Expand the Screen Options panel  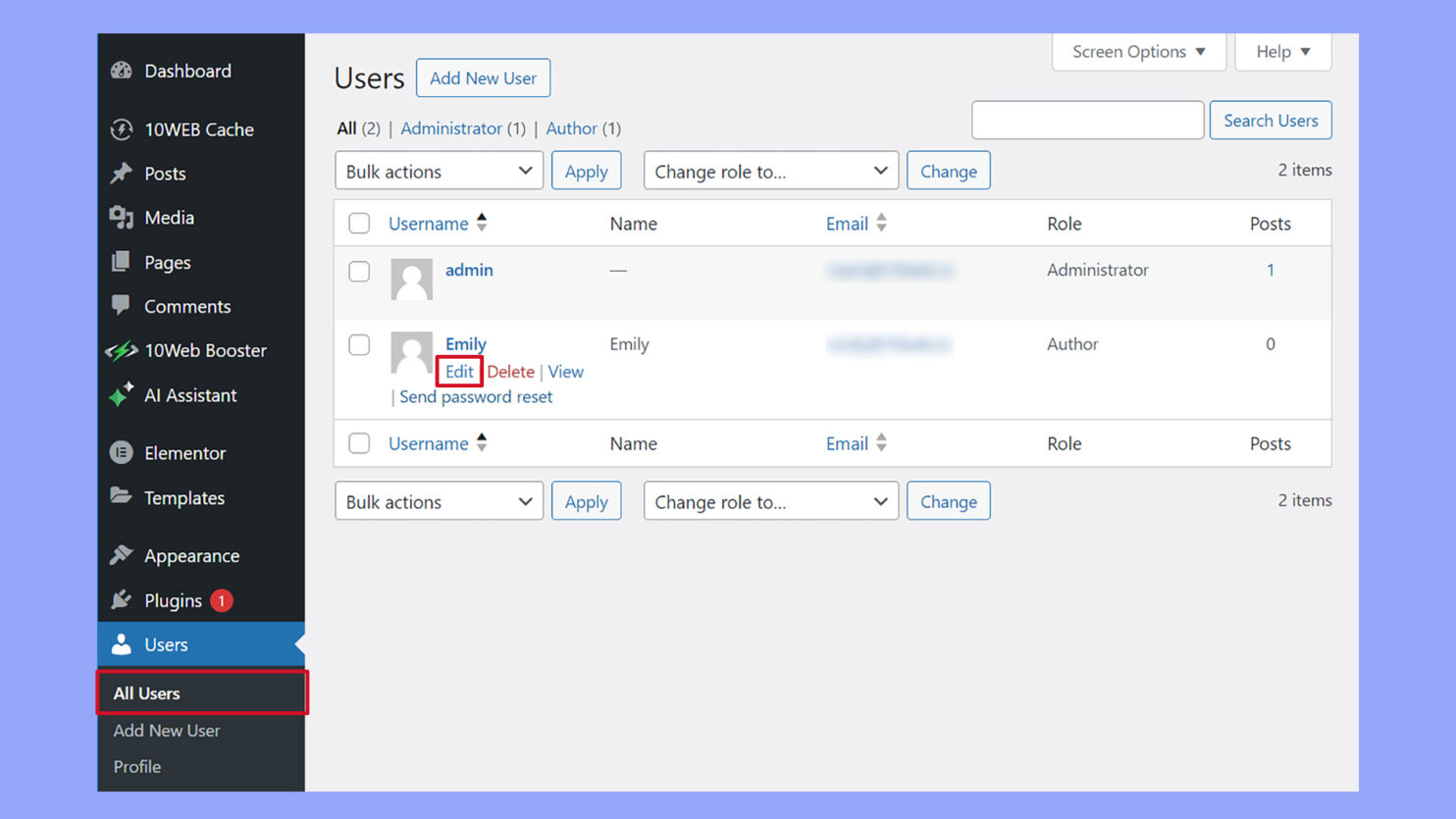tap(1138, 52)
